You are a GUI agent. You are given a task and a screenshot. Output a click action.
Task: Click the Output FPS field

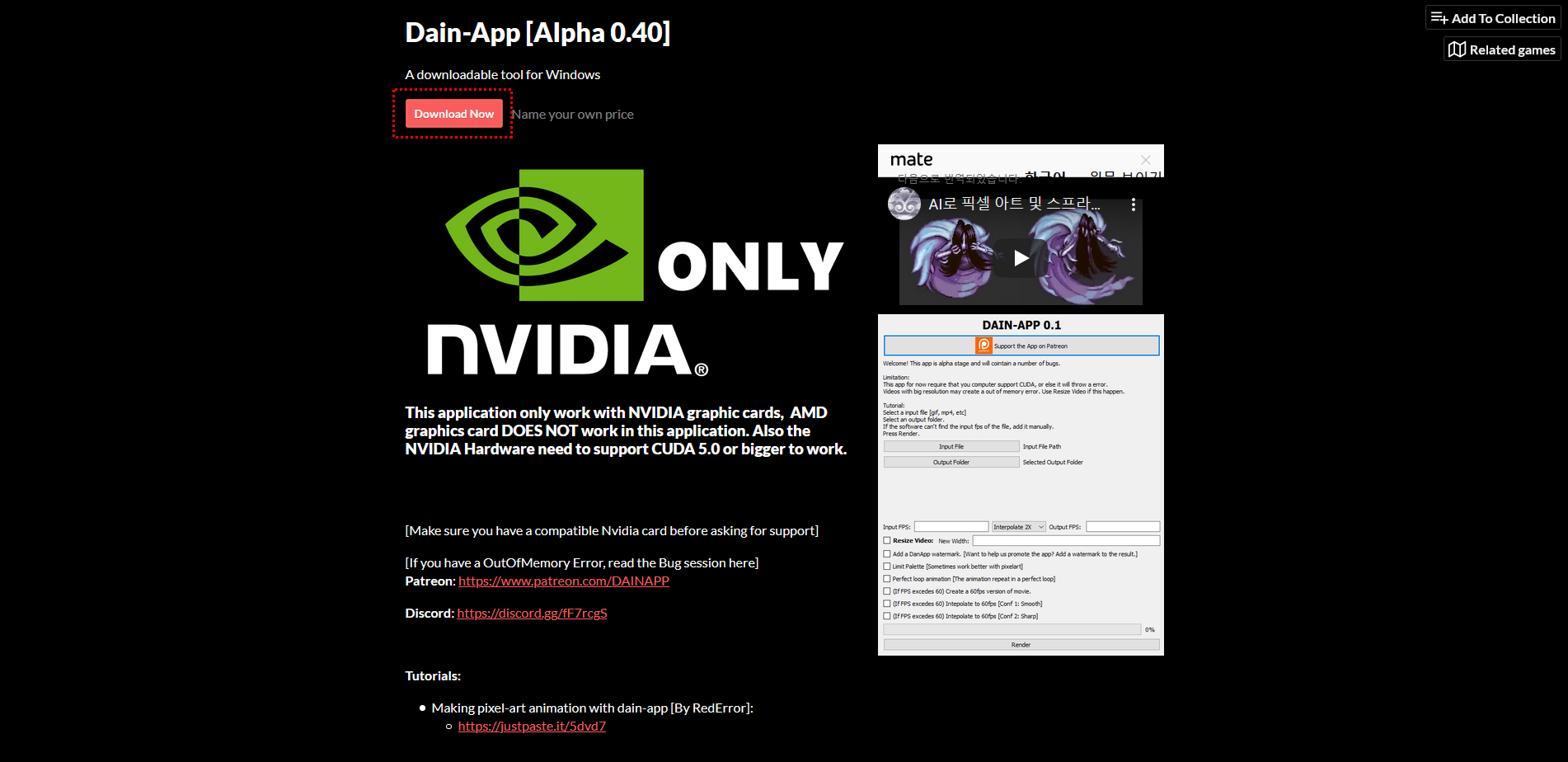(x=1123, y=527)
